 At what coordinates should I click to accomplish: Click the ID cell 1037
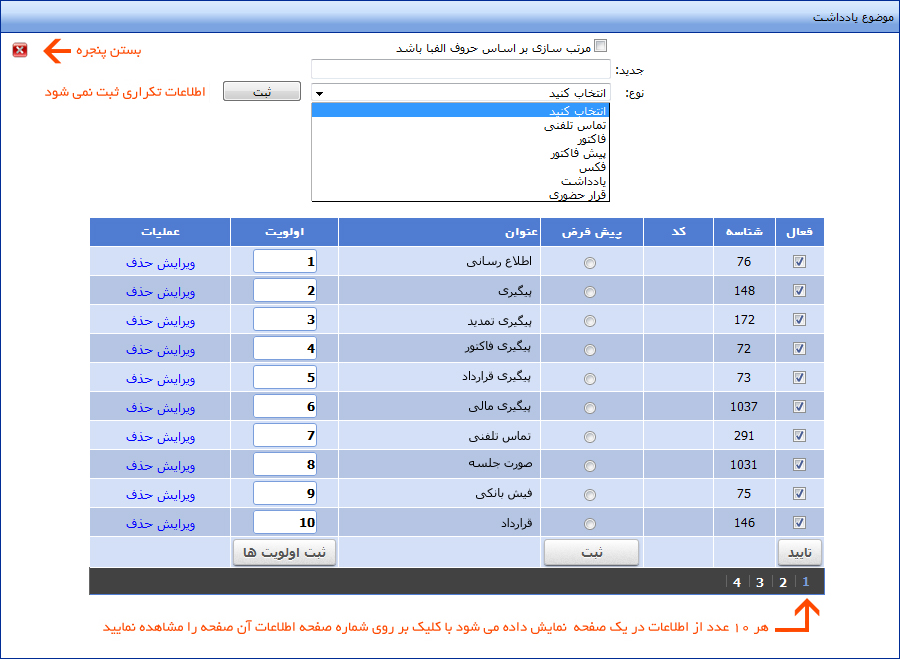coord(744,406)
